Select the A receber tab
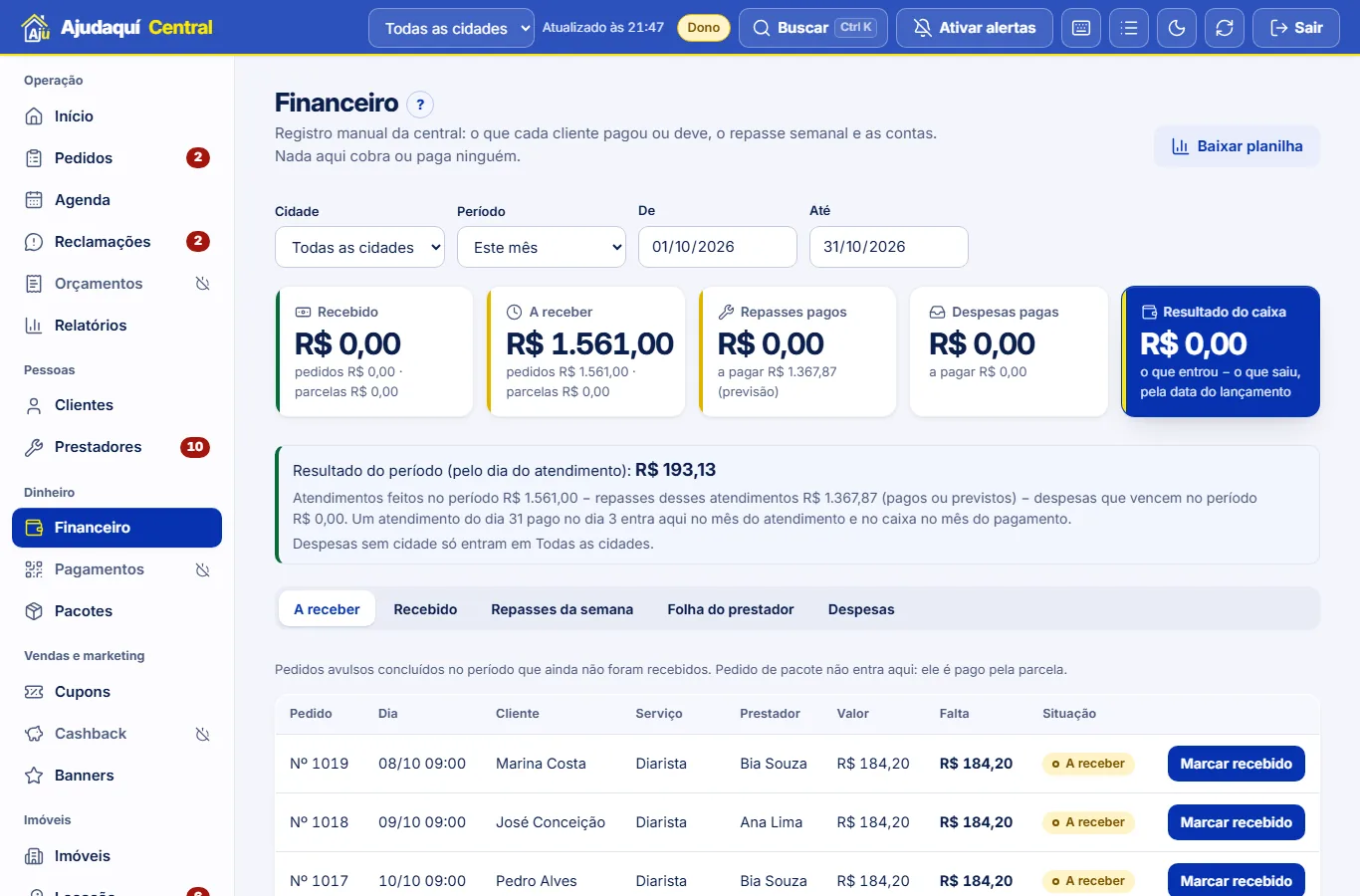 [x=327, y=609]
